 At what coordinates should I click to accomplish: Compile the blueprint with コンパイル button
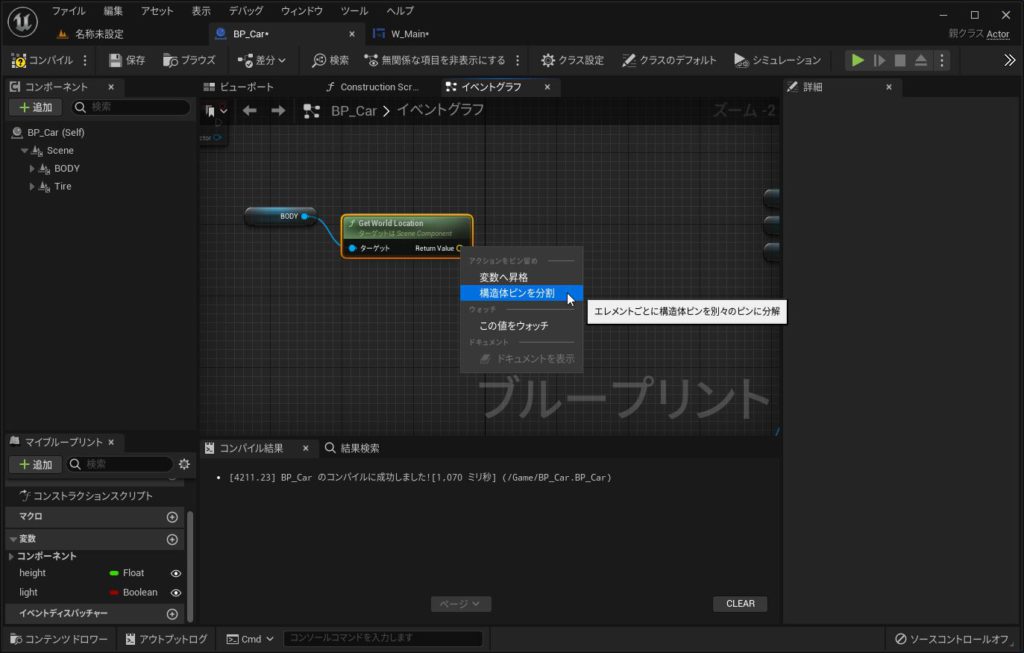pyautogui.click(x=42, y=60)
